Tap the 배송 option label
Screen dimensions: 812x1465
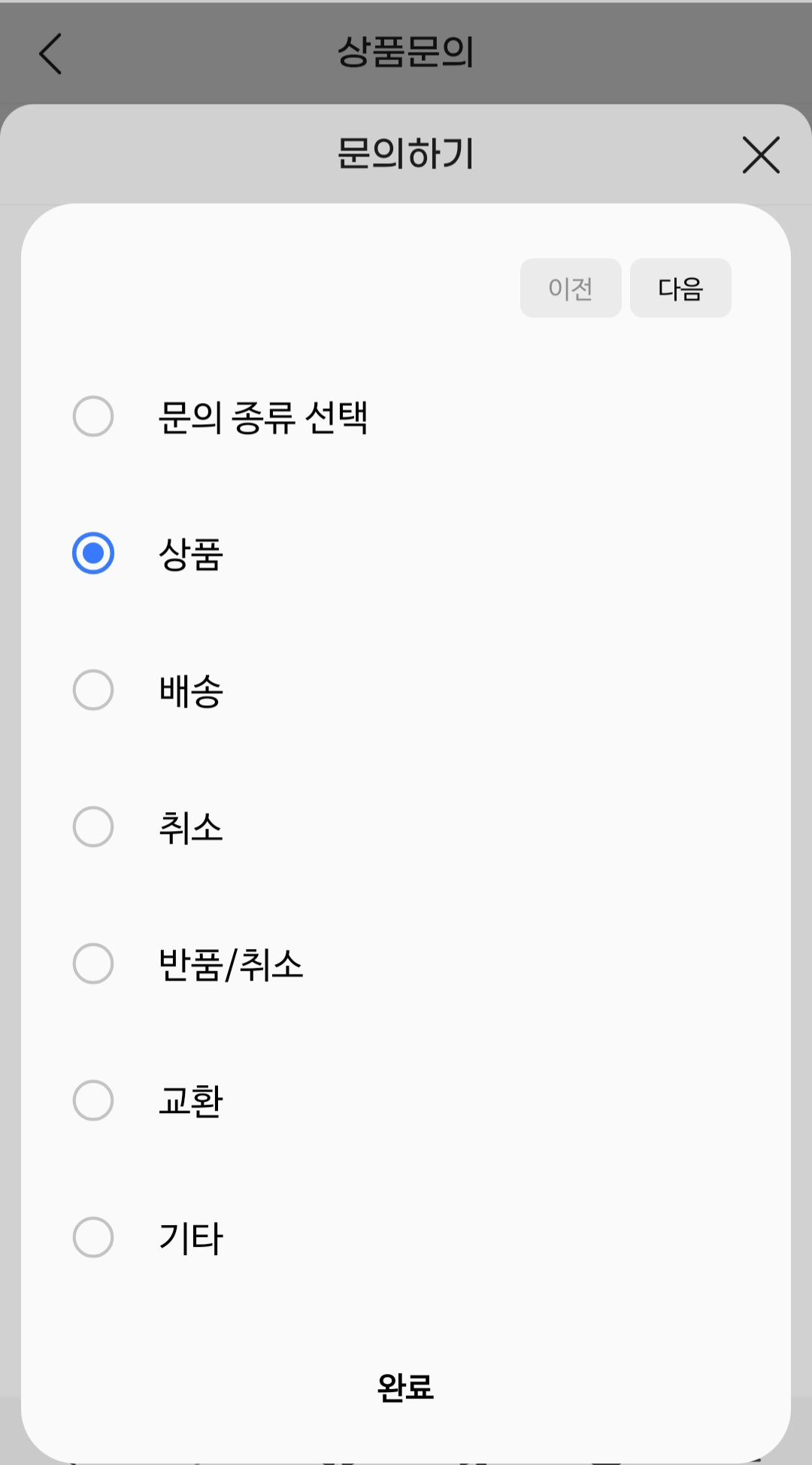(191, 691)
